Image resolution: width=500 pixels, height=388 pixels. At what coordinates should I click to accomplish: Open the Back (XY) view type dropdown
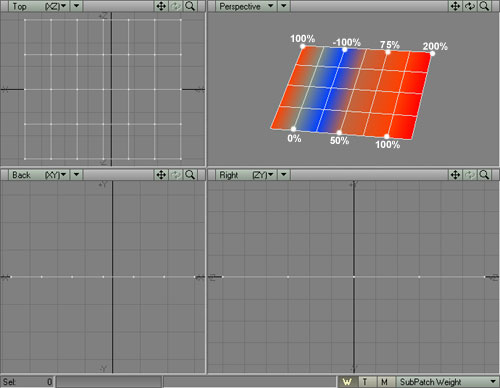[39, 175]
